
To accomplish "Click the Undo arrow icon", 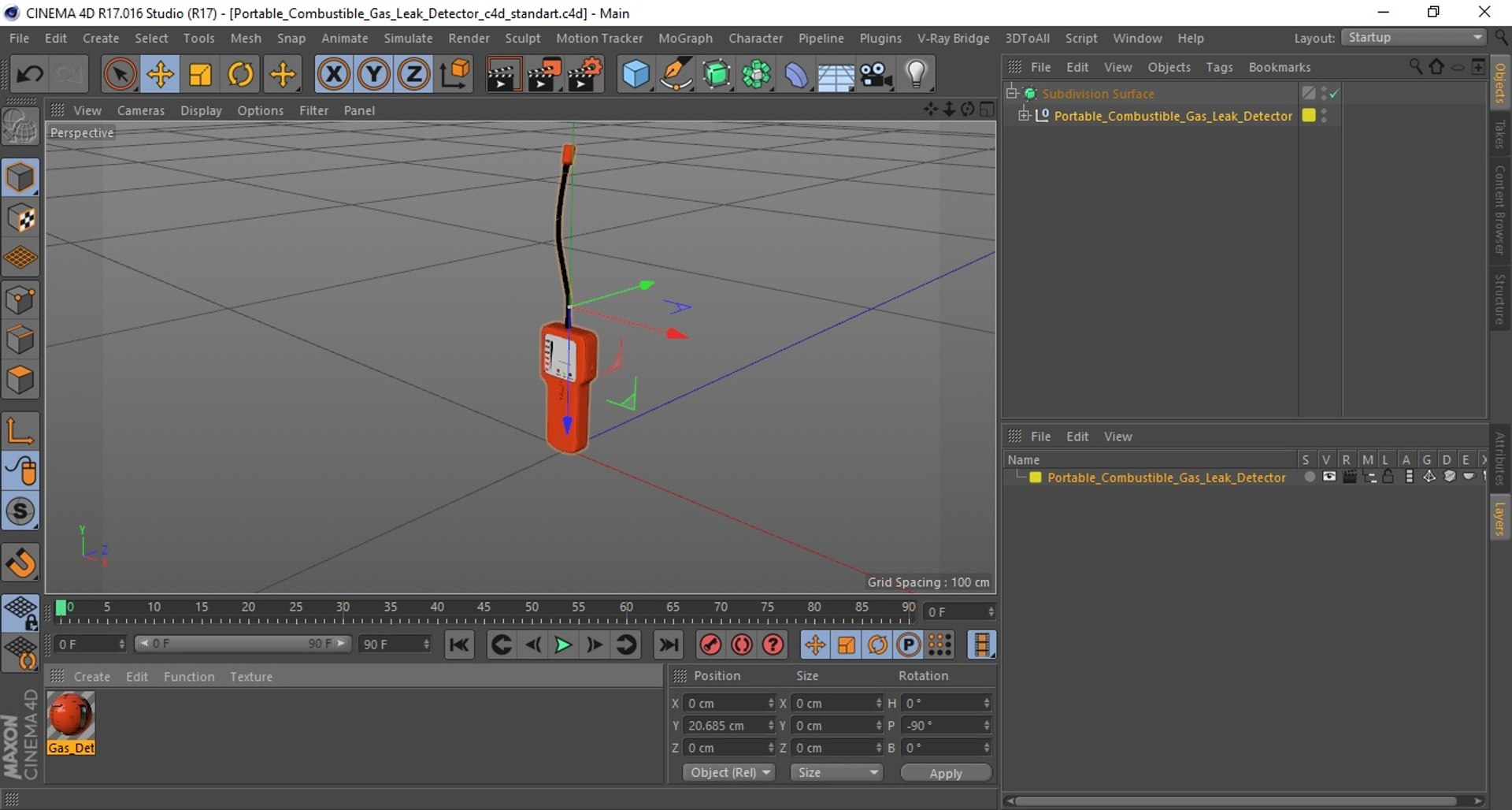I will [30, 74].
